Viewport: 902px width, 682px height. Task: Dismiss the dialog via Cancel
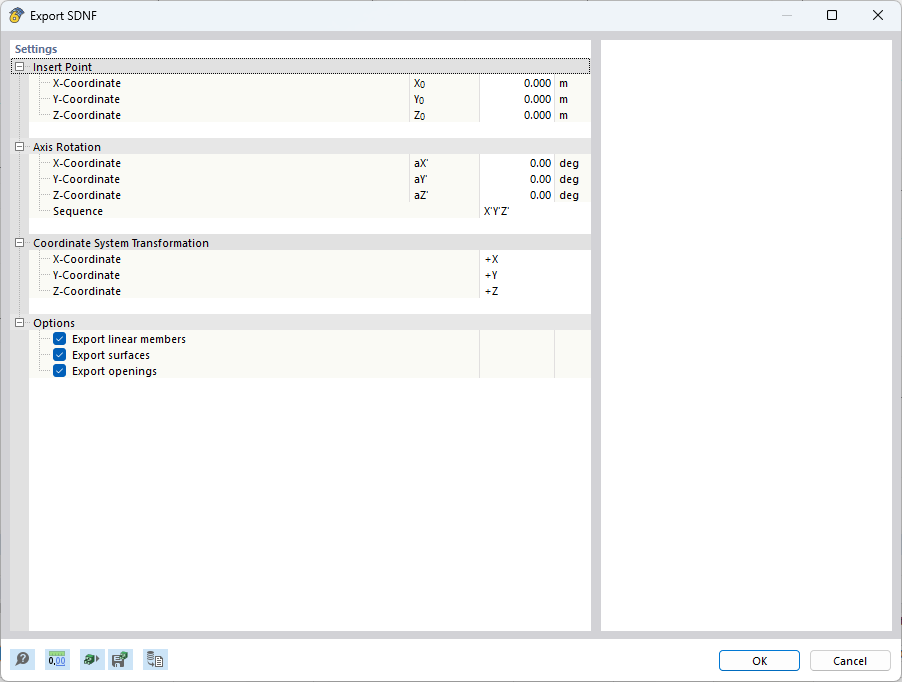coord(849,660)
